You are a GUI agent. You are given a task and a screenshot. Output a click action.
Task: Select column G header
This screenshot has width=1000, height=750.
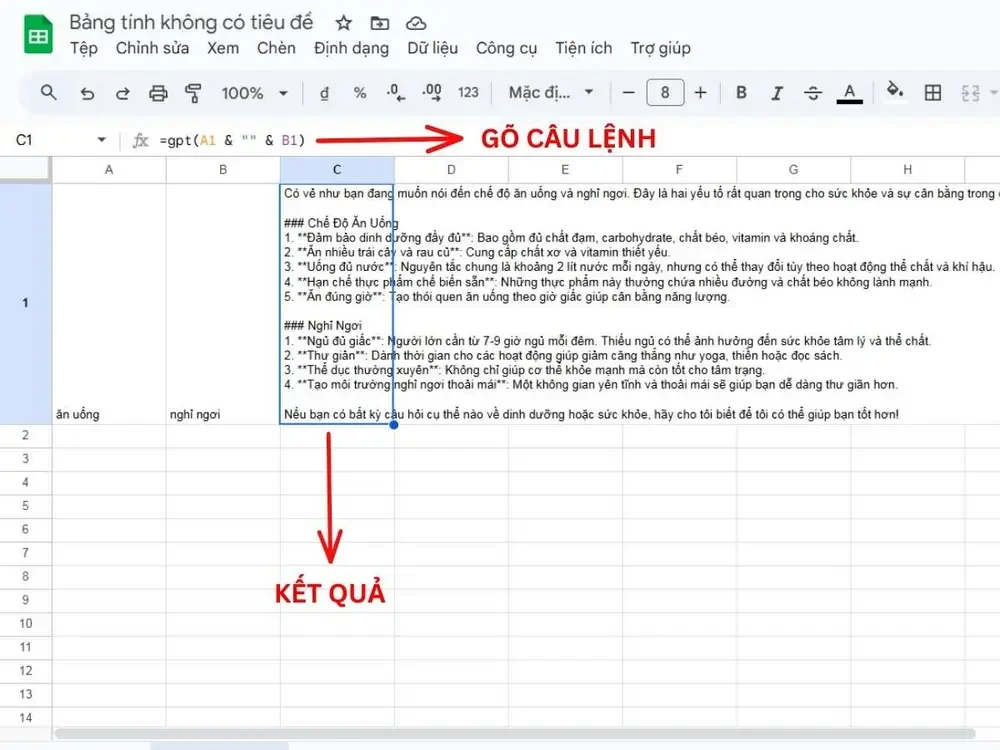[793, 170]
